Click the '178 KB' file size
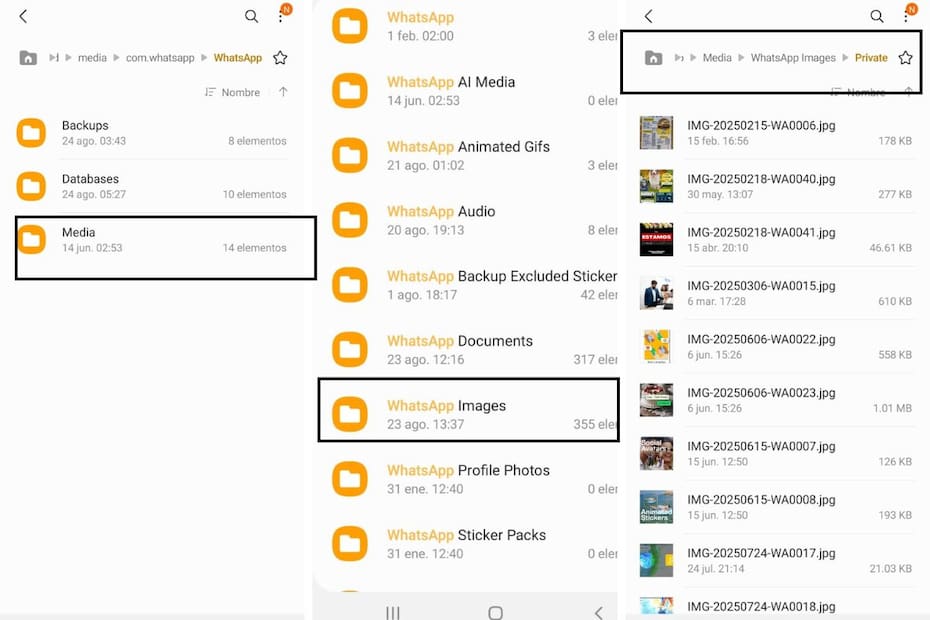This screenshot has height=620, width=930. (895, 141)
